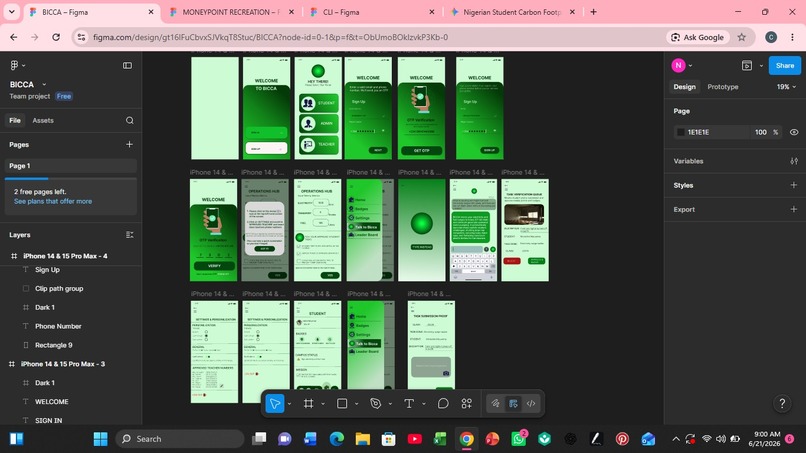Screen dimensions: 806x453
Task: Click the Windows taskbar search box
Action: pos(180,439)
